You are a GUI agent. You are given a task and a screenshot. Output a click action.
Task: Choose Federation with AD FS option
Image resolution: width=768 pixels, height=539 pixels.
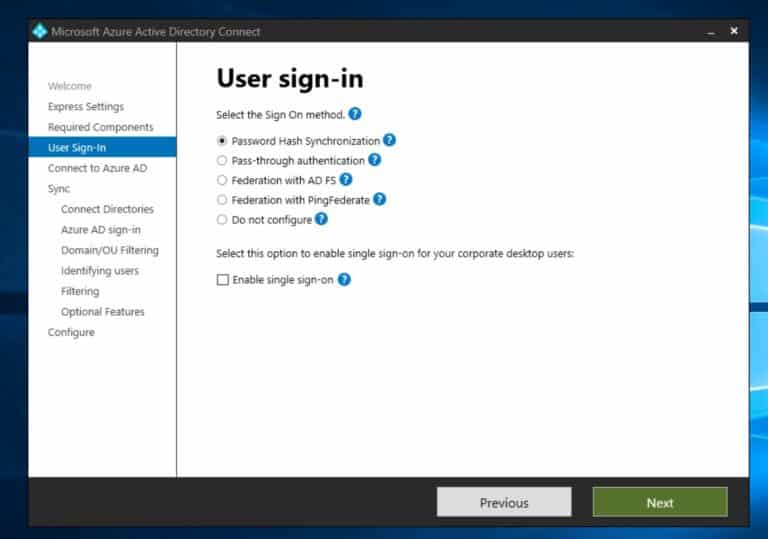222,180
